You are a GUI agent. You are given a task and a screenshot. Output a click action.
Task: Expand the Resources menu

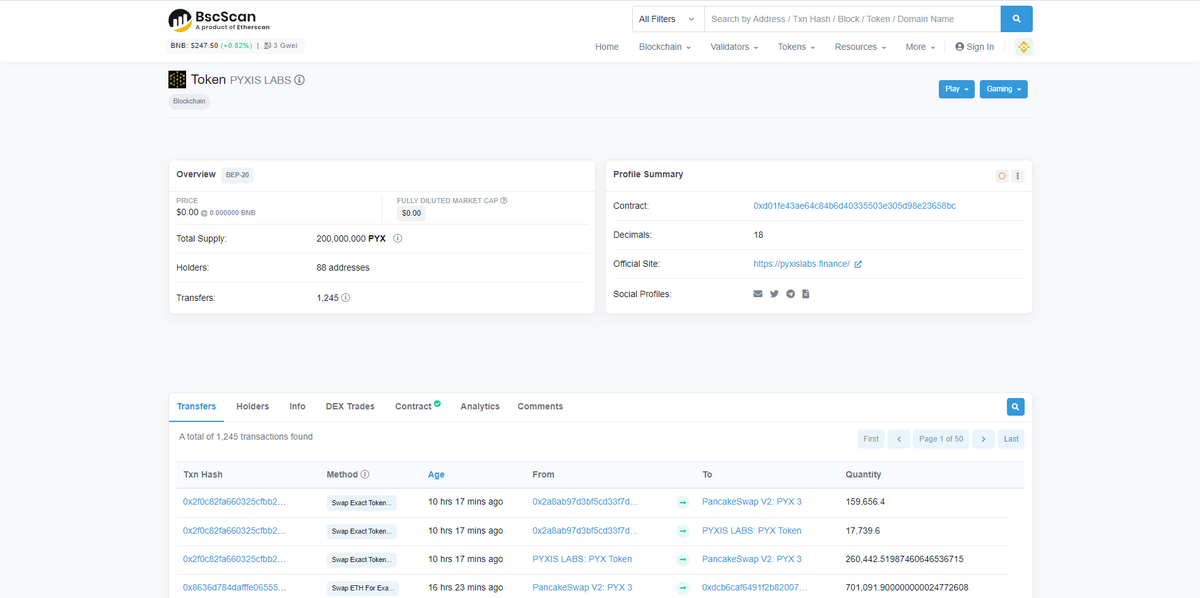(x=860, y=47)
